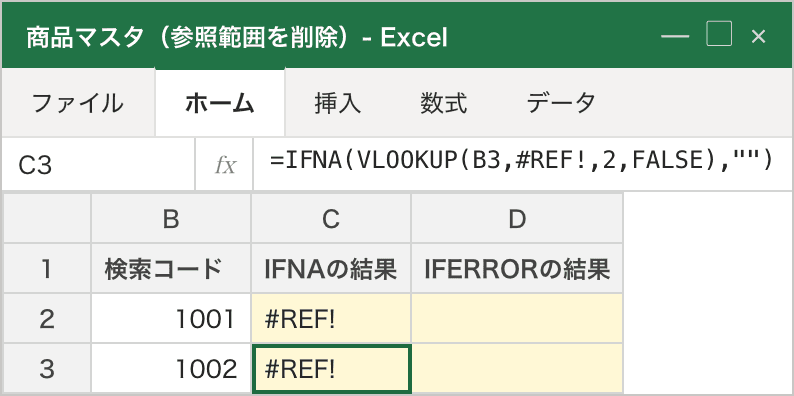Maximize the Excel window
This screenshot has width=794, height=396.
719,34
